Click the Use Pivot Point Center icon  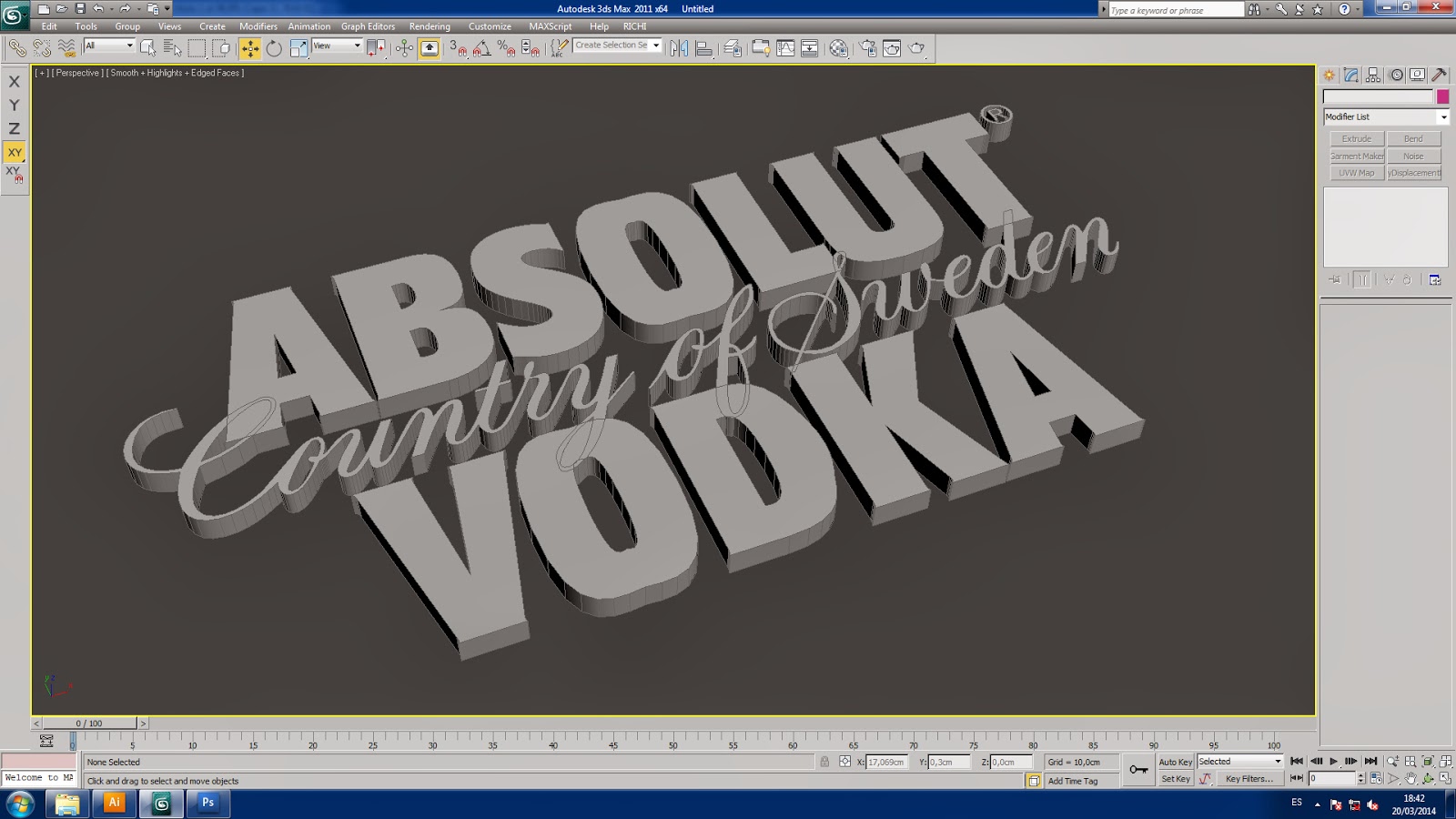click(375, 48)
